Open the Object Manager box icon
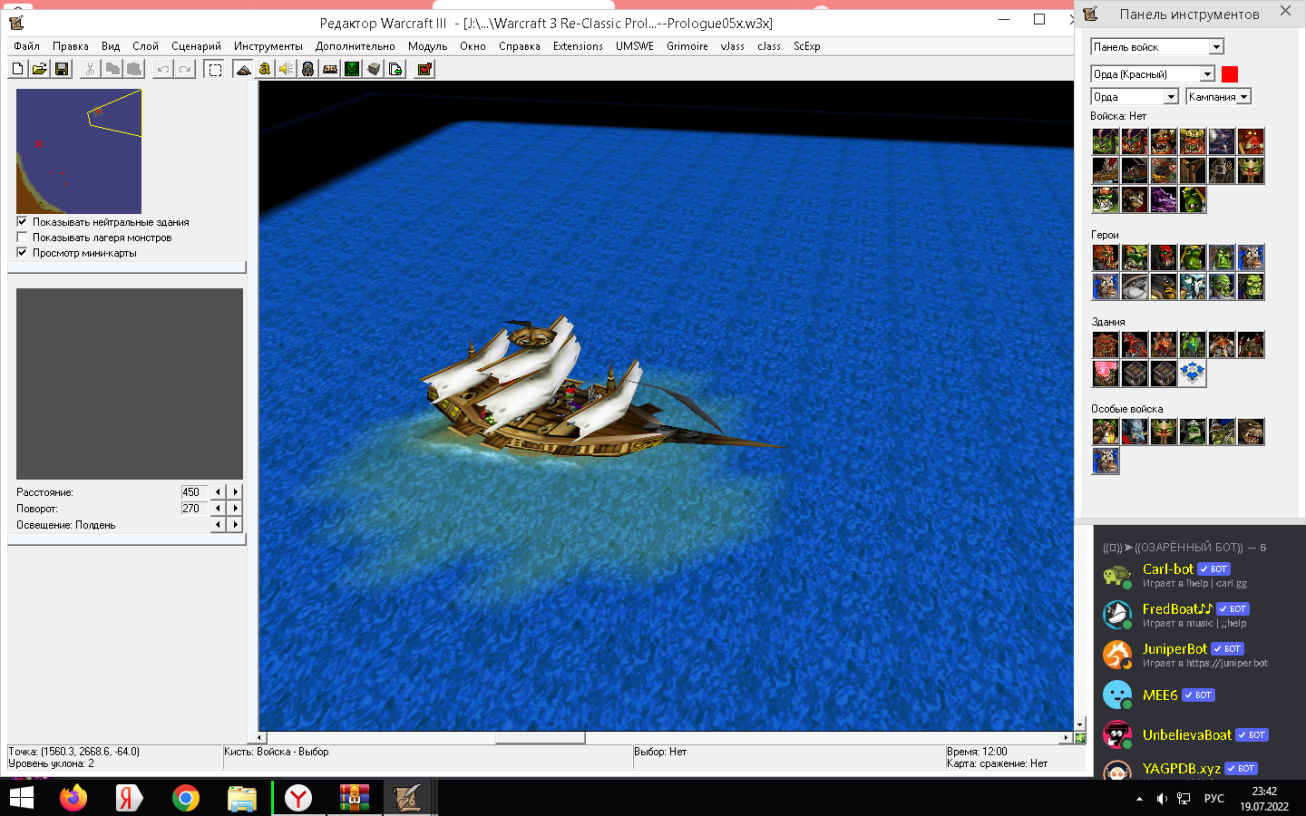Image resolution: width=1306 pixels, height=816 pixels. (x=373, y=69)
